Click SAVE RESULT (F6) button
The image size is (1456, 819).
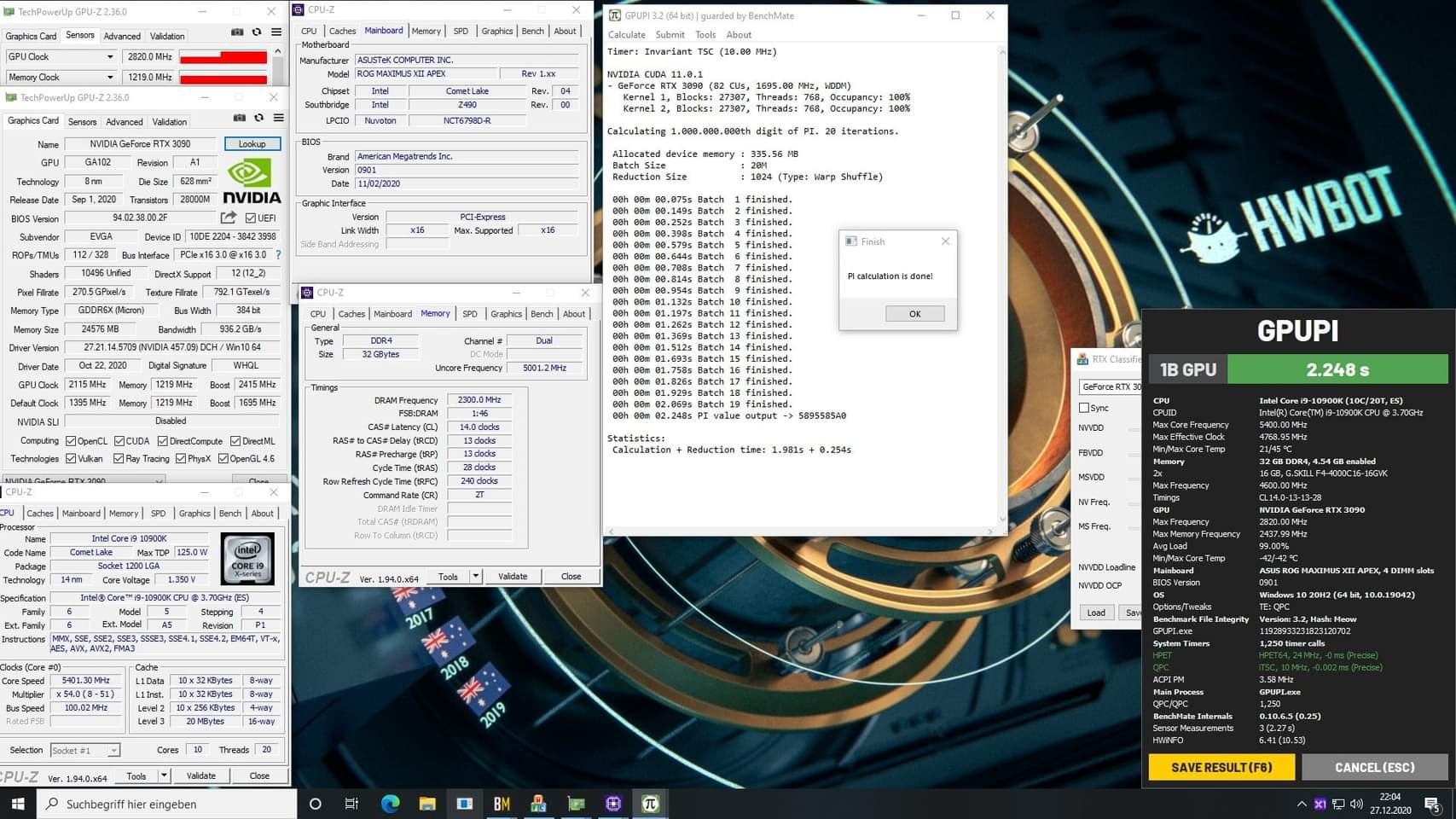point(1221,767)
